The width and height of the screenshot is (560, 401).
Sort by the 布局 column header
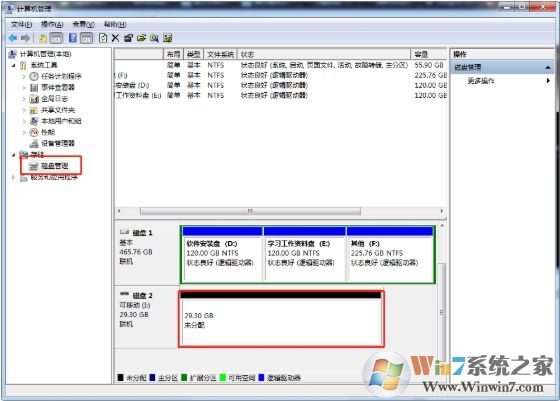tap(173, 54)
